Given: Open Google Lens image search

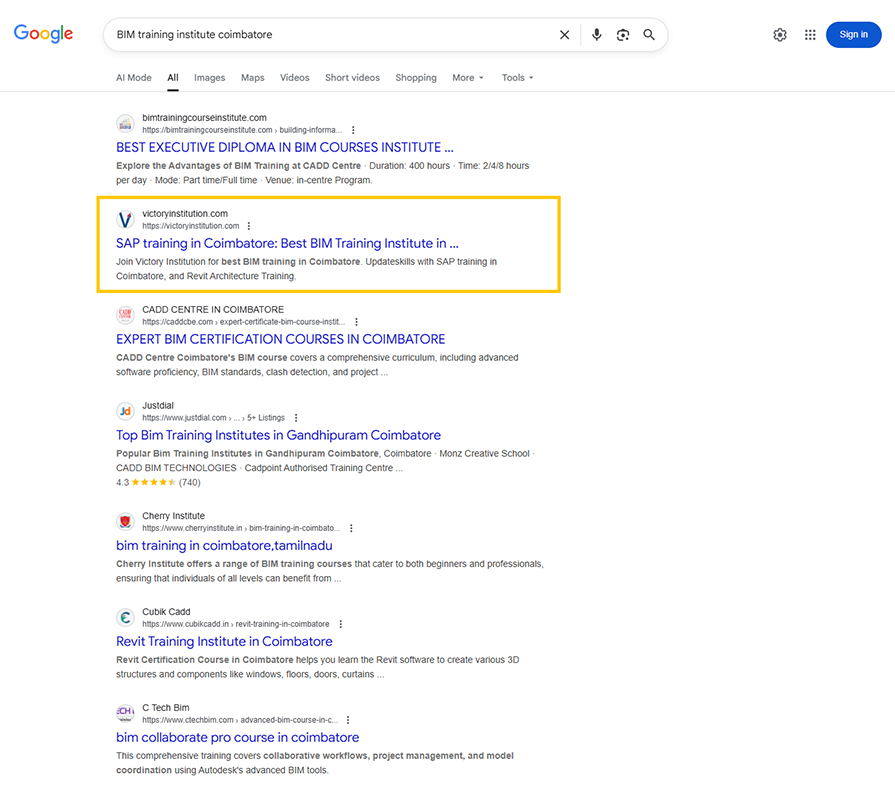Looking at the screenshot, I should 623,35.
